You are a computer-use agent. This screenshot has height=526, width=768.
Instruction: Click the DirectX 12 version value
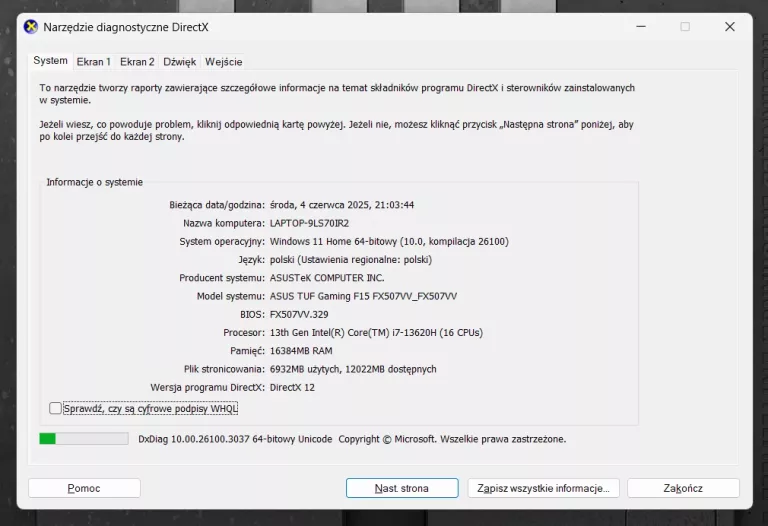pyautogui.click(x=292, y=387)
